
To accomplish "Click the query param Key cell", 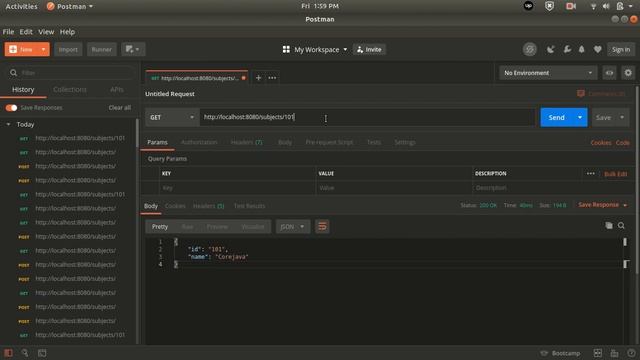I will point(237,188).
